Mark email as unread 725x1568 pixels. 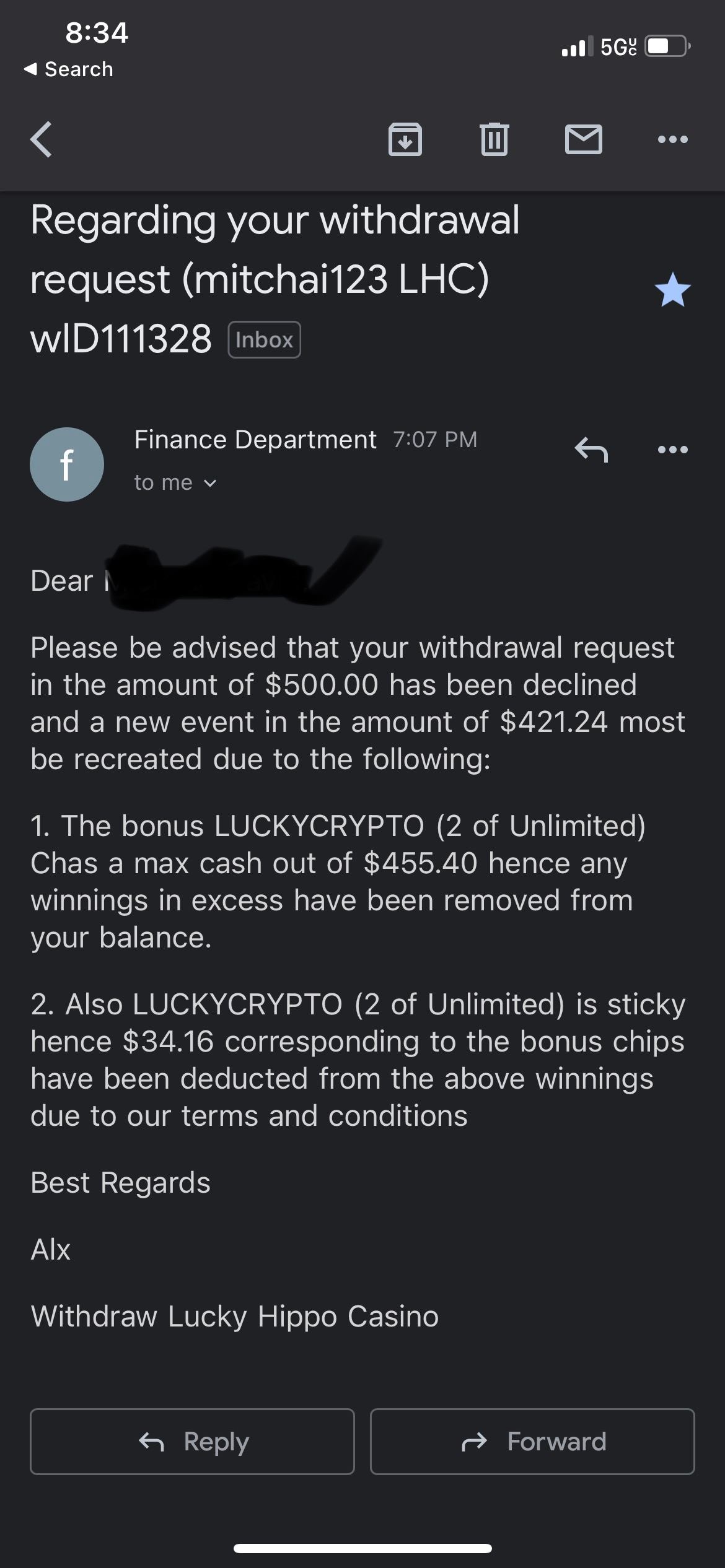583,139
